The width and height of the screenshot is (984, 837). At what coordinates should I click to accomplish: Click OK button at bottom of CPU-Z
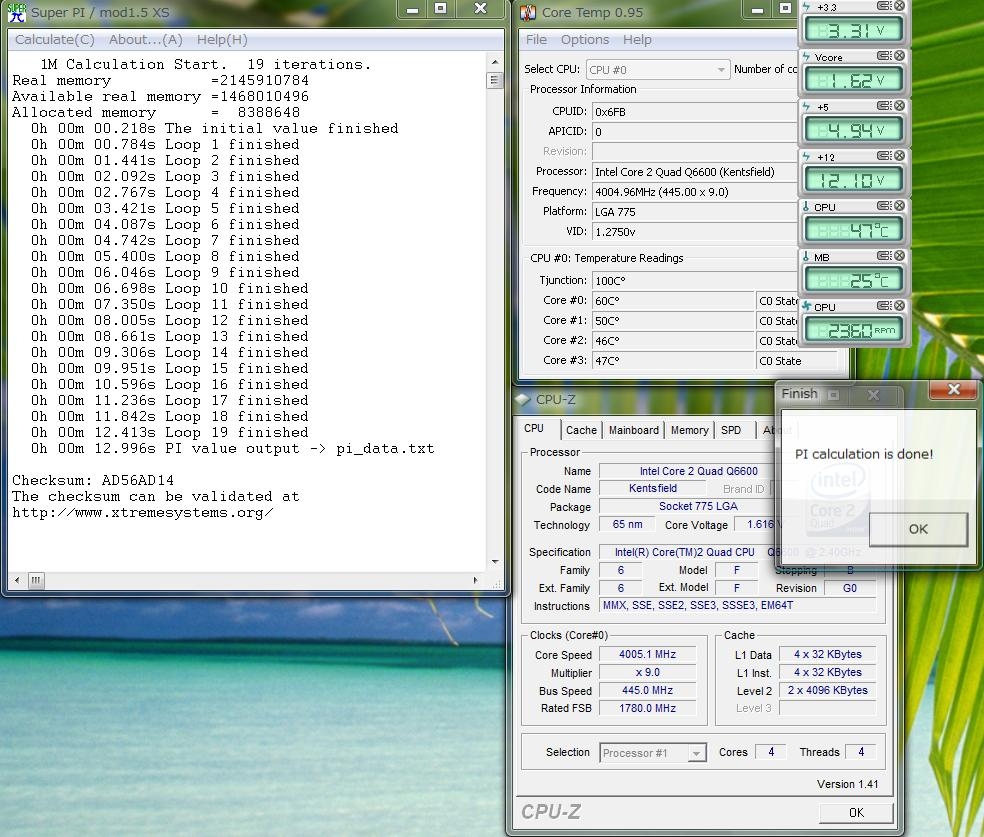[856, 813]
